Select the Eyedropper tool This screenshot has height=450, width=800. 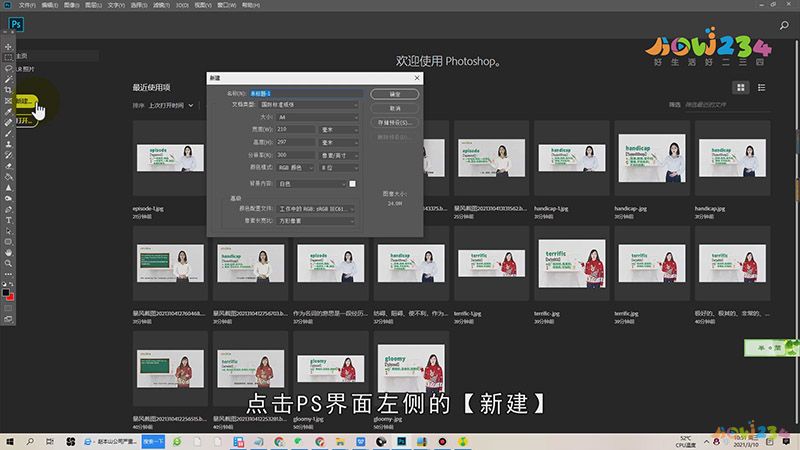[8, 112]
